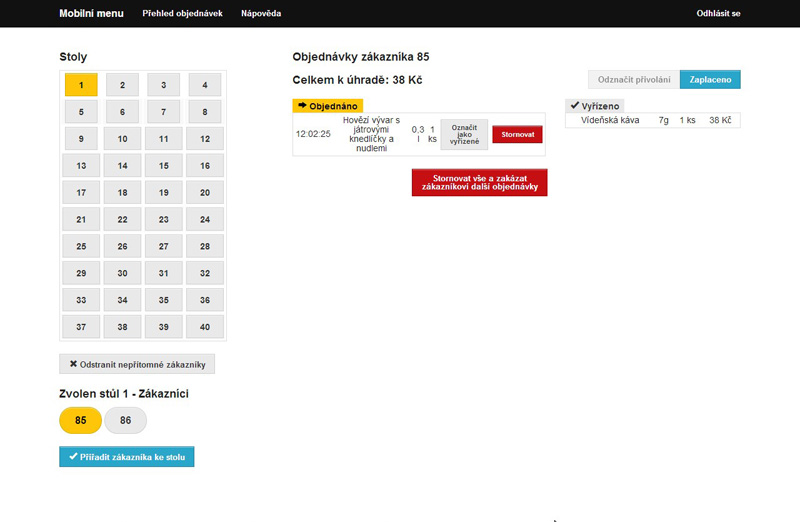
Task: Select table 7 from the grid
Action: pos(164,112)
